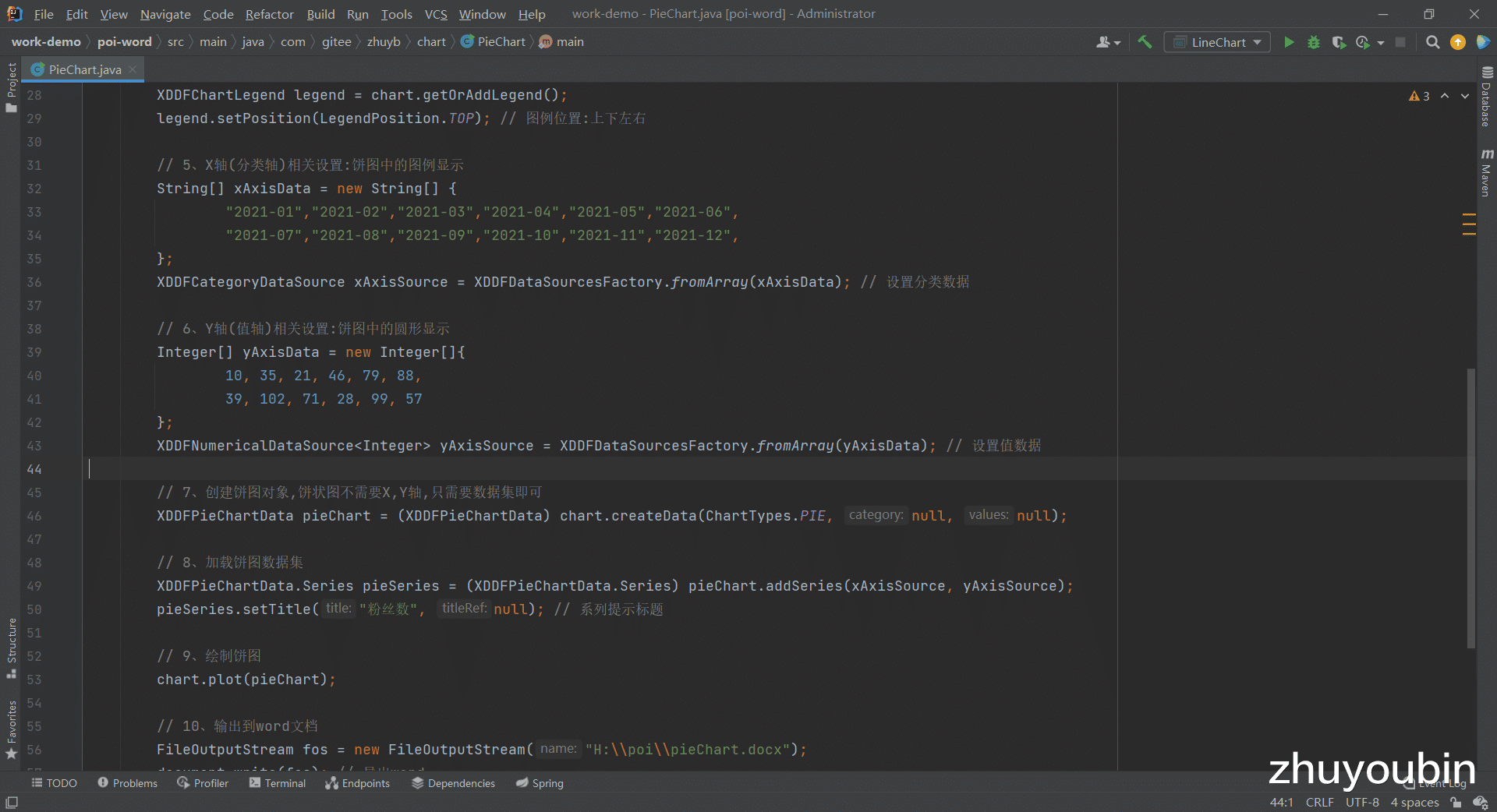
Task: Click the editor vertical scrollbar
Action: 1471,507
